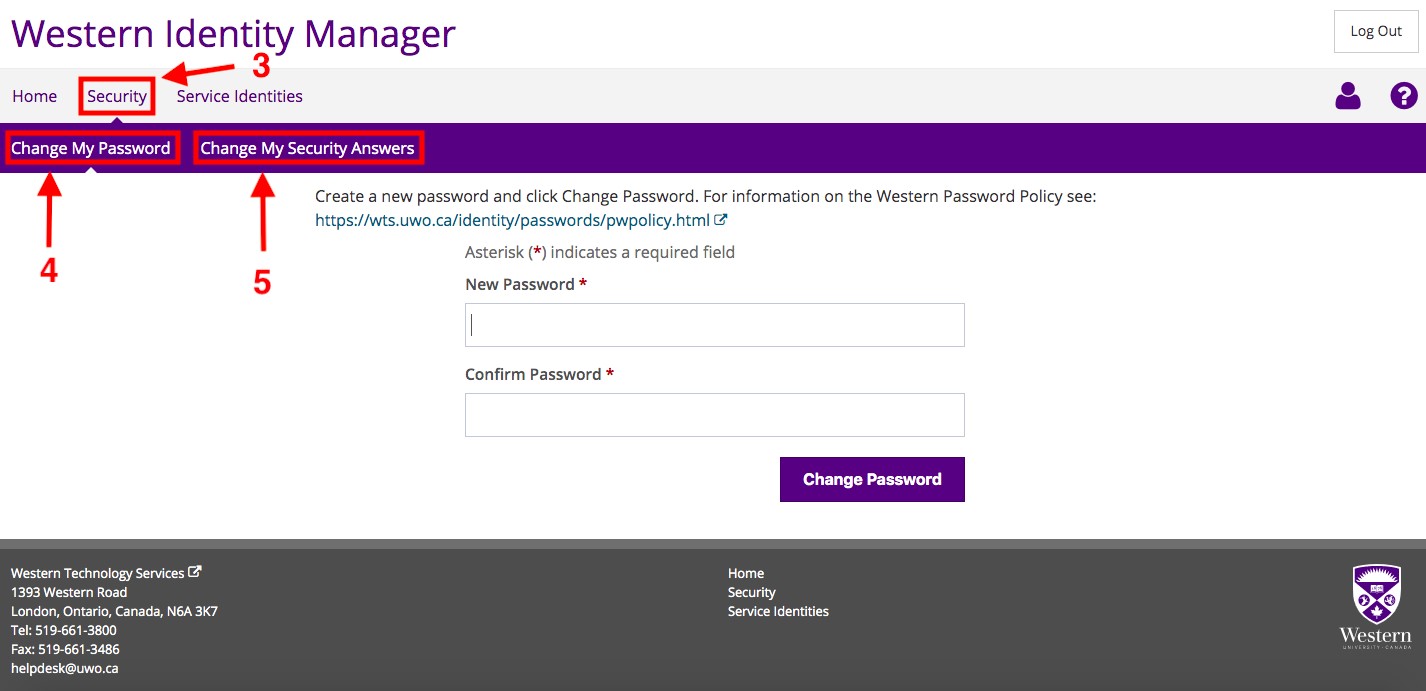
Task: Click the footer Service Identities link
Action: tap(778, 611)
